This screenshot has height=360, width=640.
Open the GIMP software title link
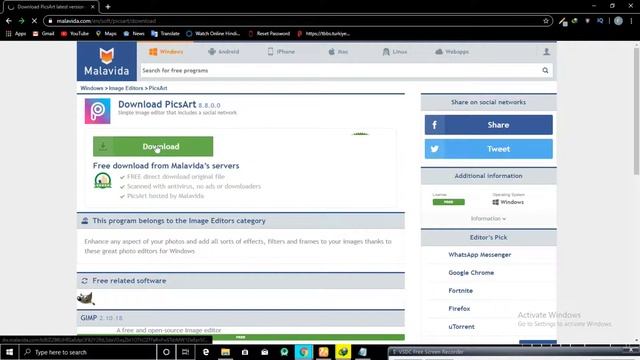pyautogui.click(x=89, y=318)
